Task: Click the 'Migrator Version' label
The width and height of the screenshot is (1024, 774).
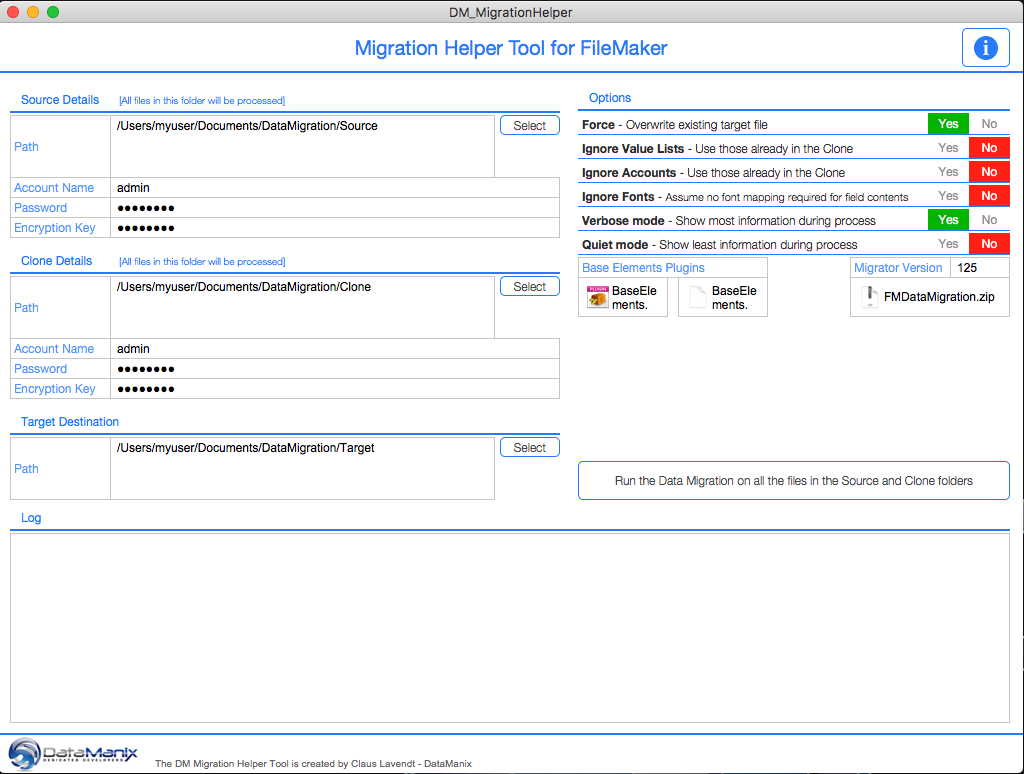Action: click(898, 268)
